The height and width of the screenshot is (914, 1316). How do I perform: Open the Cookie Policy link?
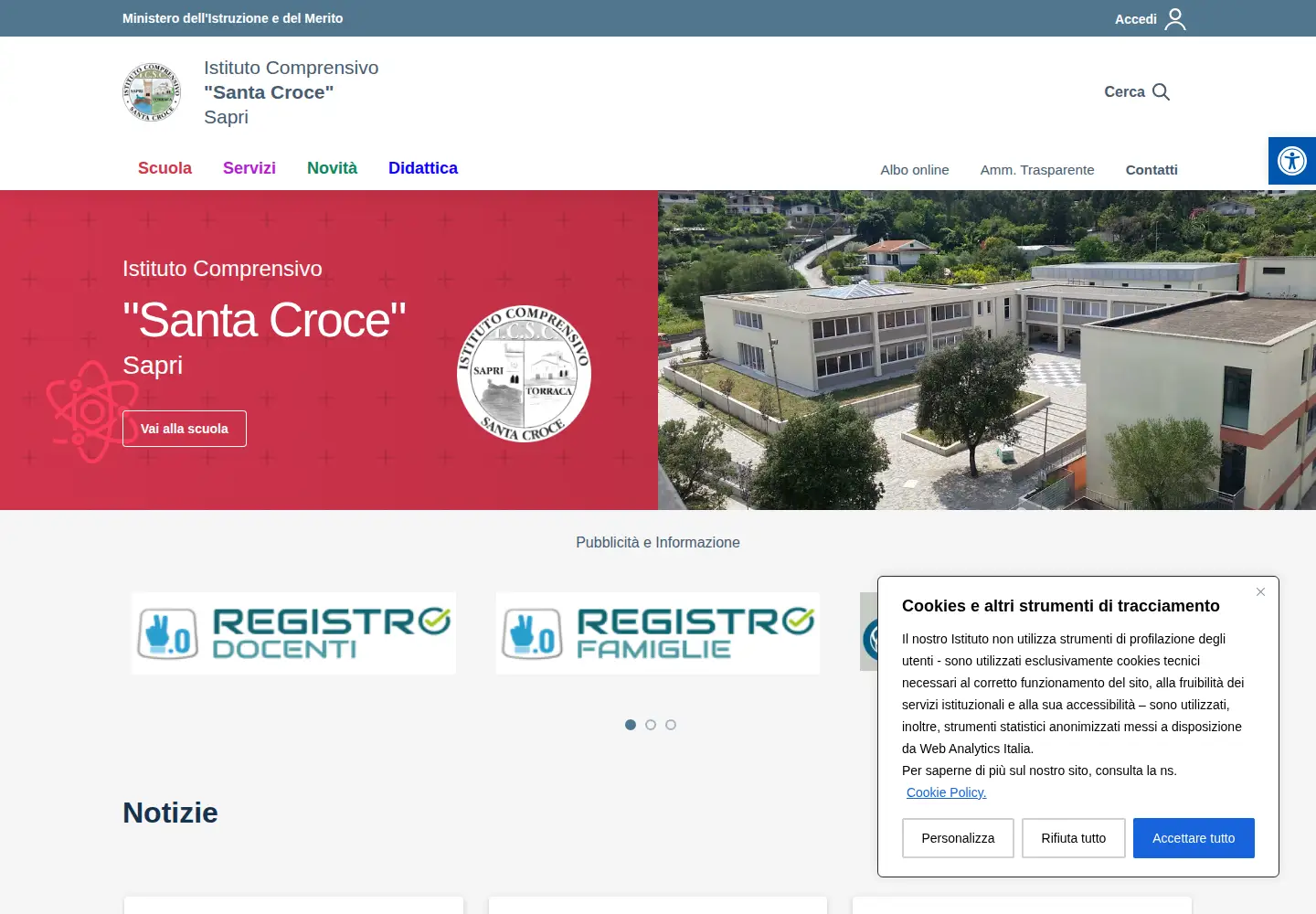[946, 792]
